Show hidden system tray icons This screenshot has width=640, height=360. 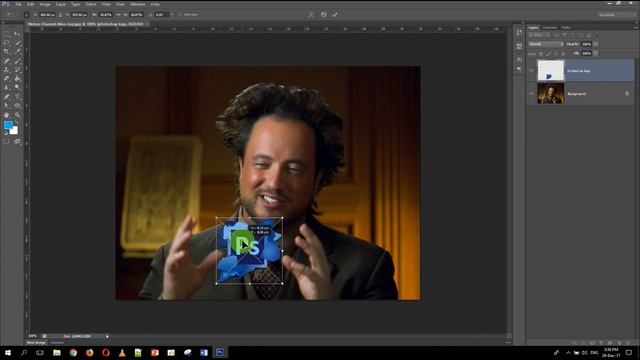coord(568,352)
